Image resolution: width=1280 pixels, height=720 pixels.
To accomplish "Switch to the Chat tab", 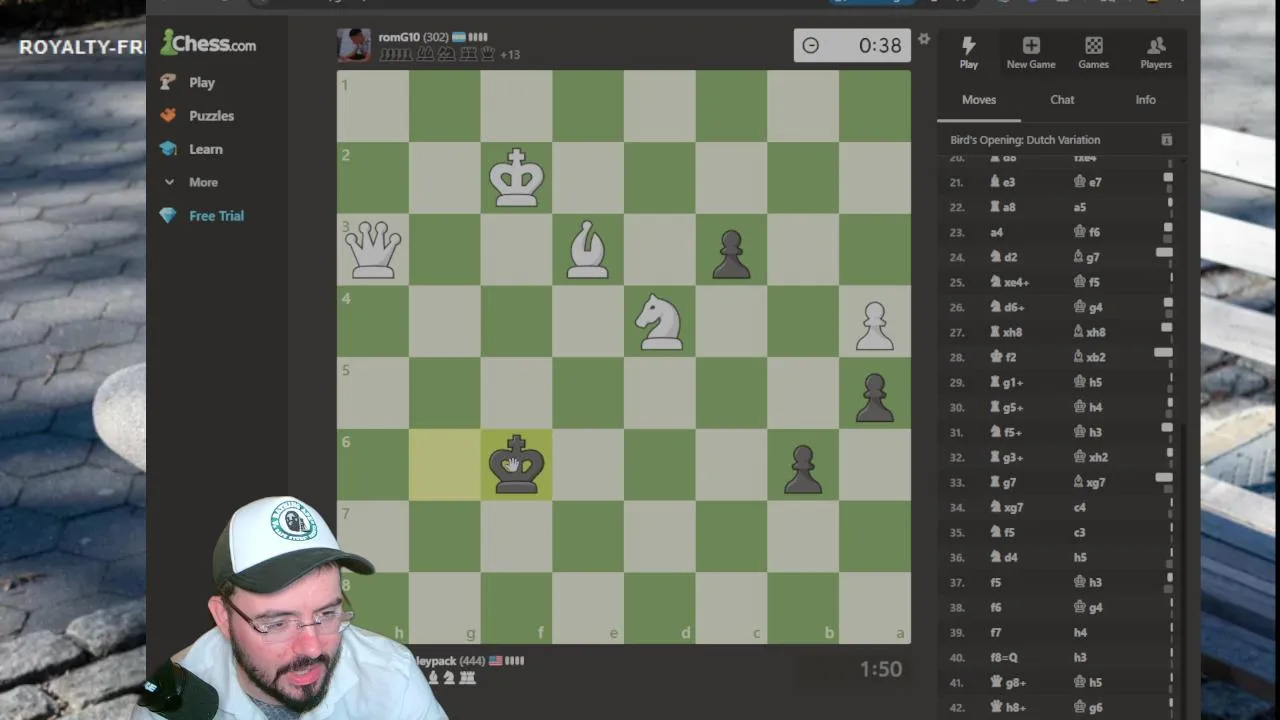I will click(1062, 100).
